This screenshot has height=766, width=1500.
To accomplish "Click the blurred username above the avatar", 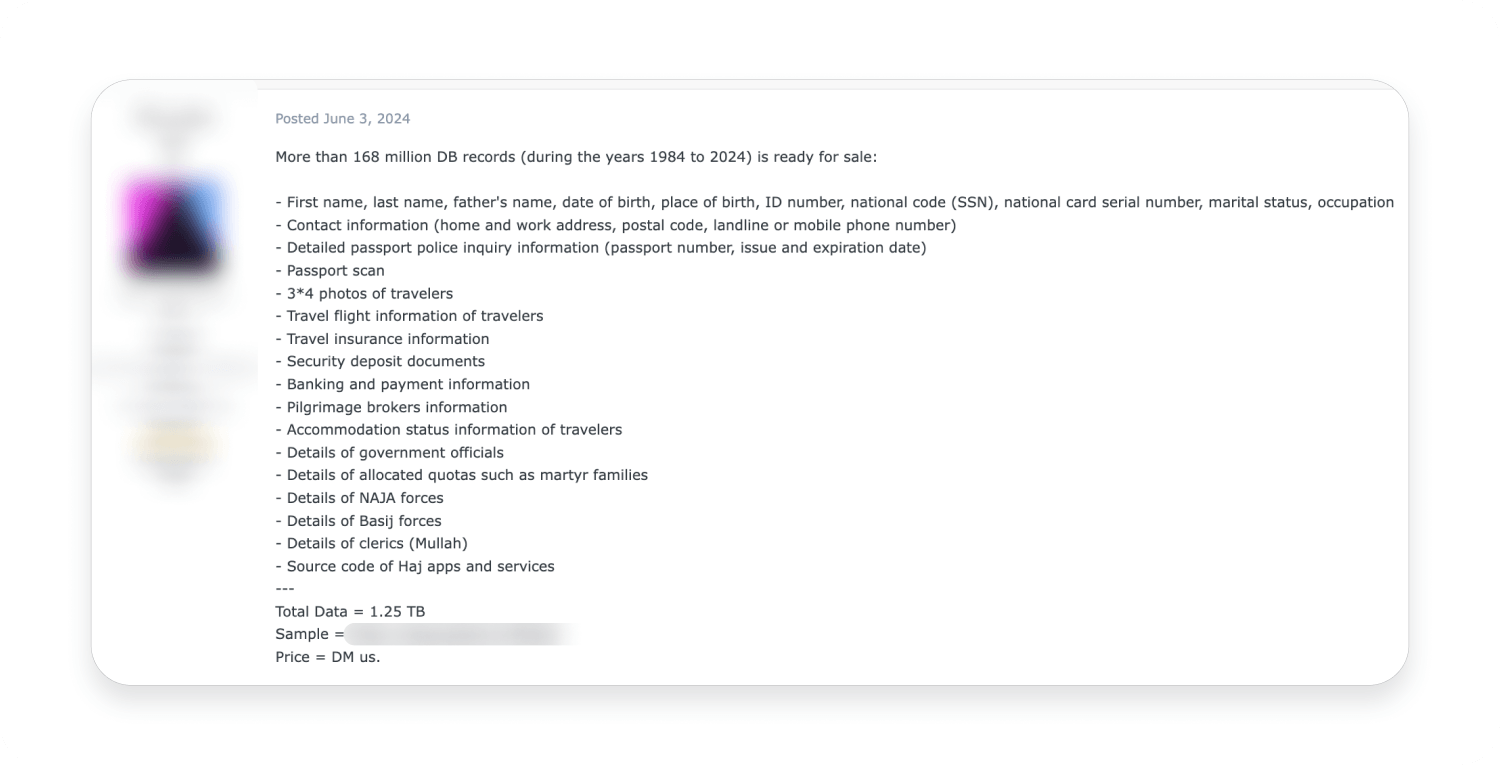I will point(172,119).
